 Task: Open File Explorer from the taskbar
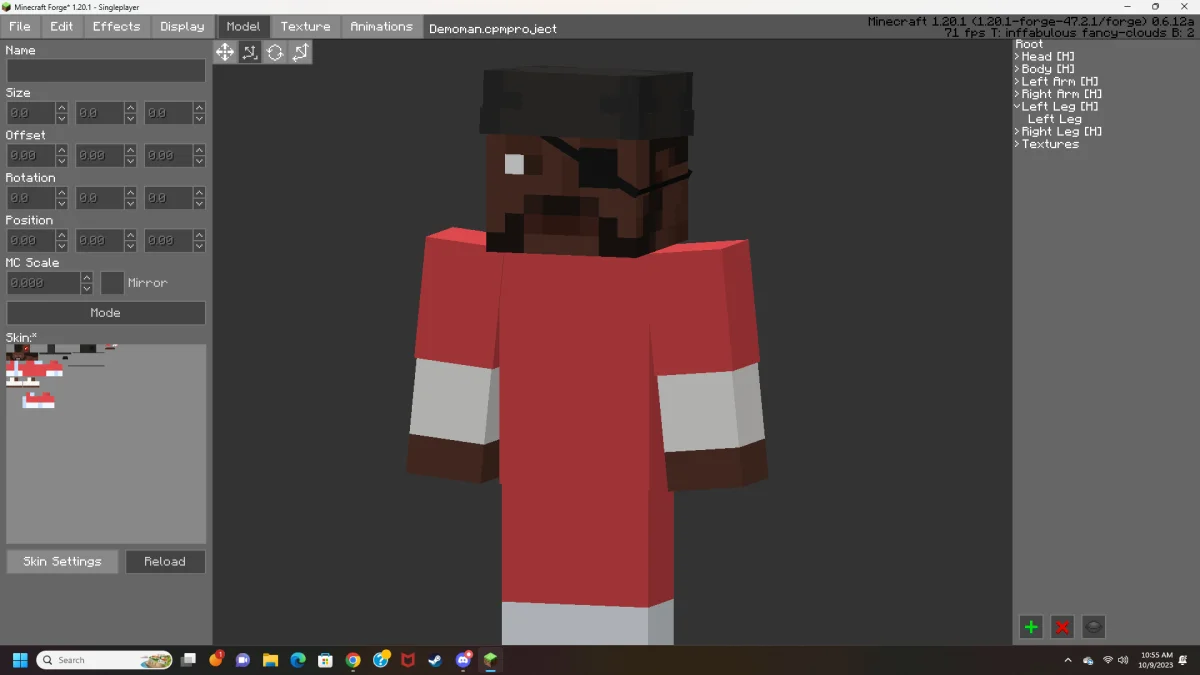click(270, 660)
